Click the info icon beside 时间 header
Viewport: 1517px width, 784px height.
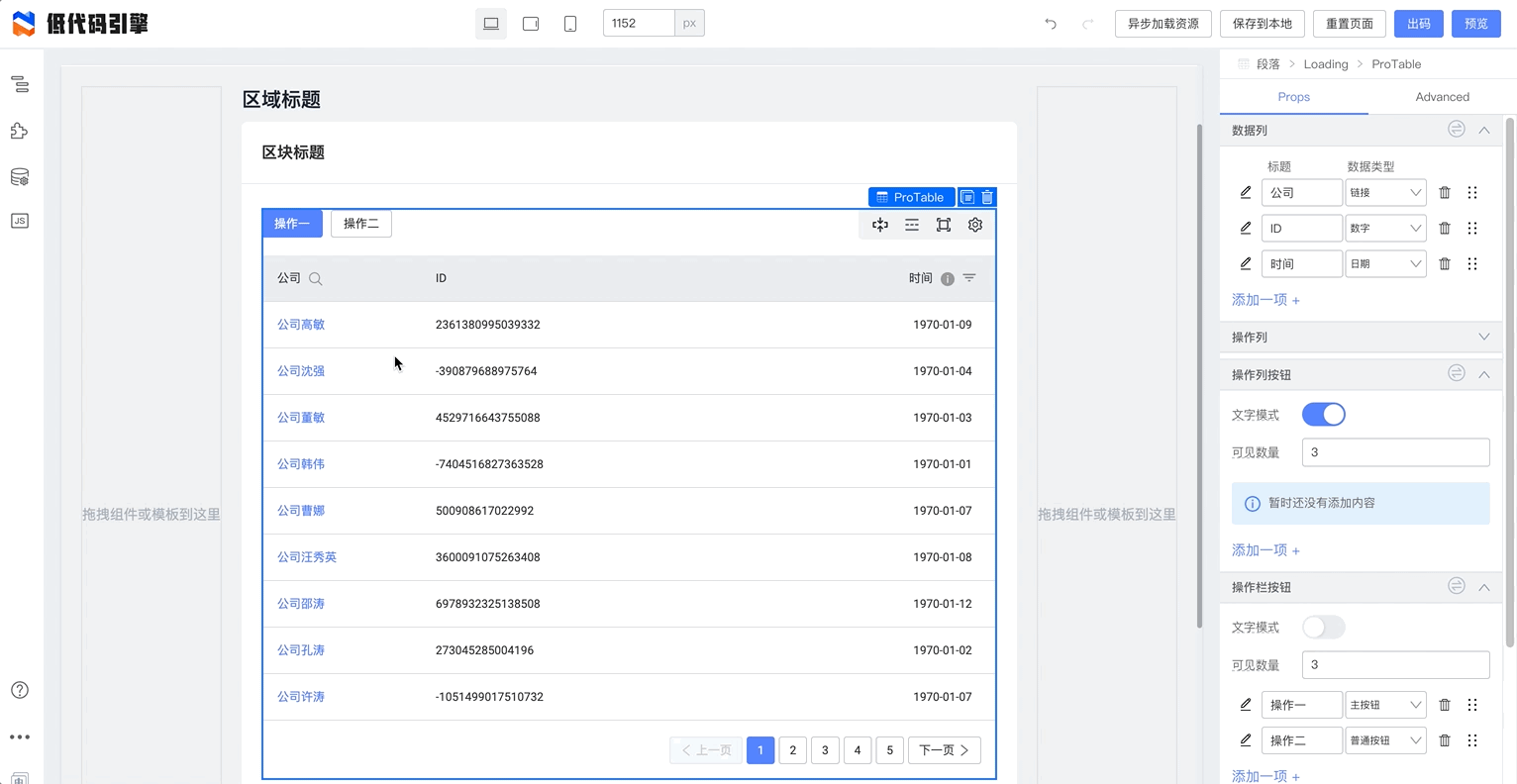pyautogui.click(x=948, y=279)
